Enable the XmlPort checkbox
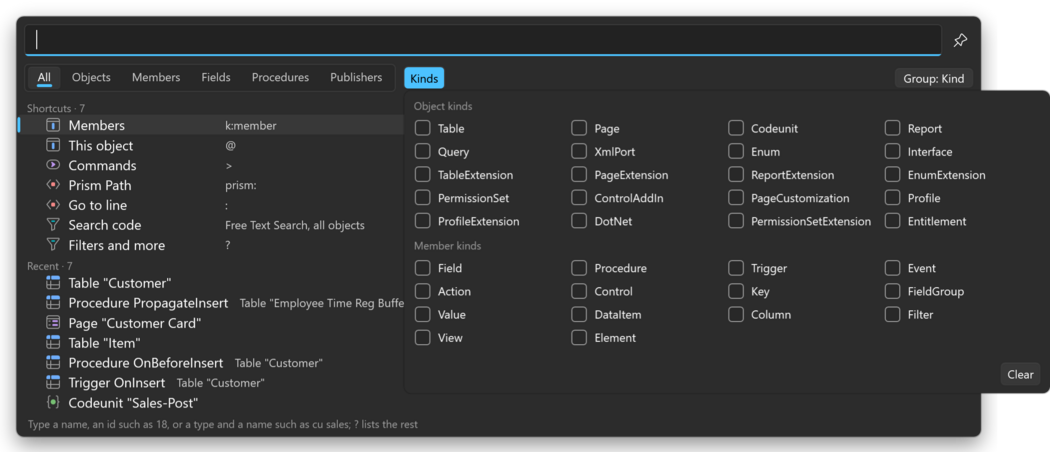The image size is (1050, 452). tap(579, 151)
